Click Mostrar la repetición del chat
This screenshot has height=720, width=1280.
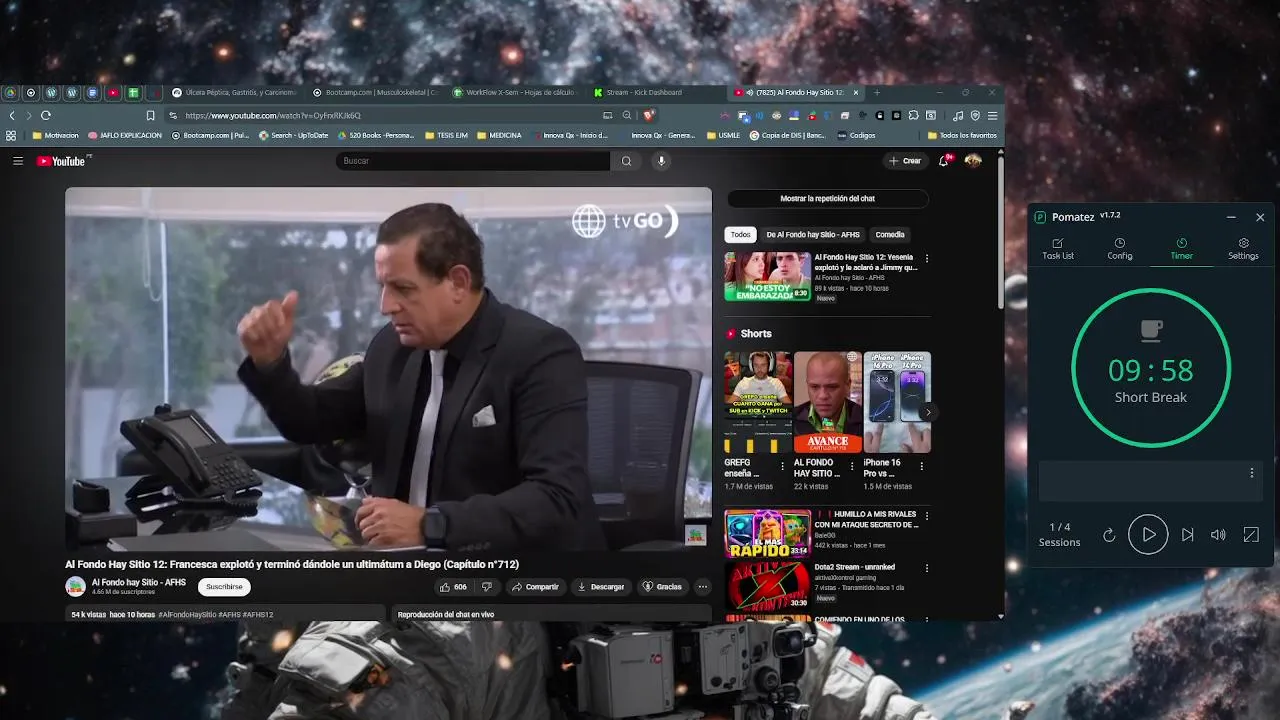point(827,199)
